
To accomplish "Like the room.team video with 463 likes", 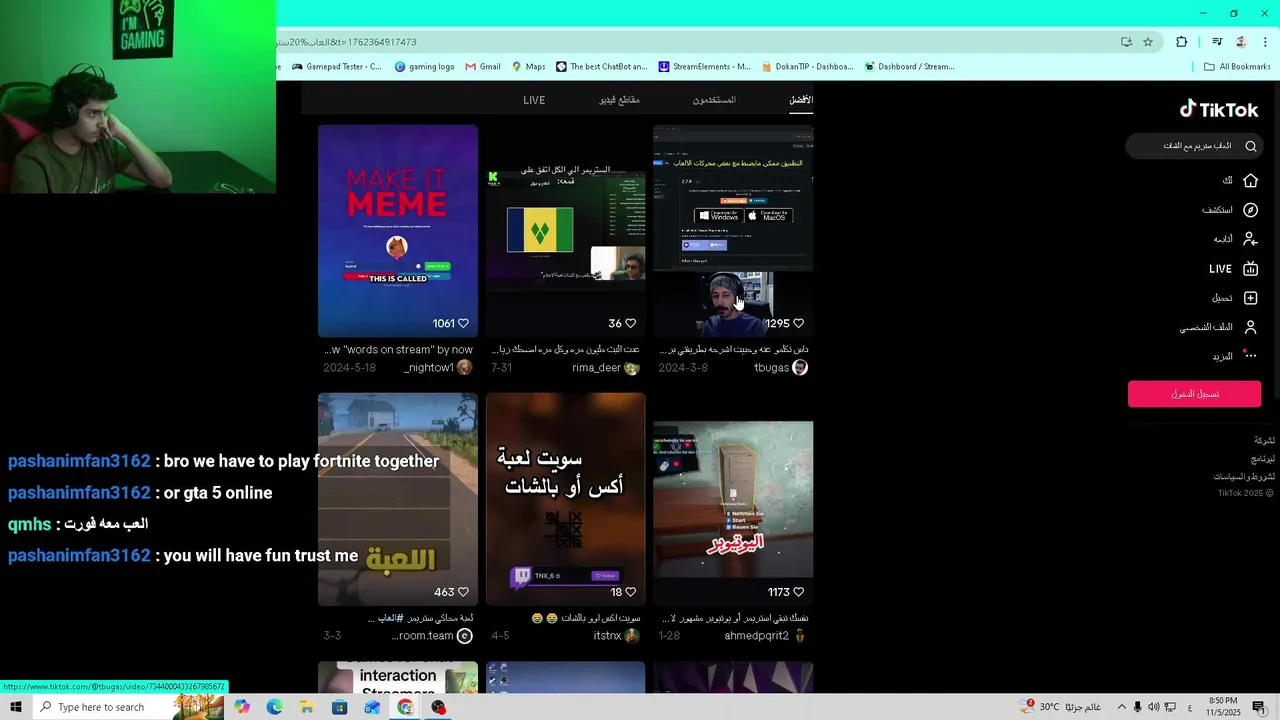I will click(463, 592).
